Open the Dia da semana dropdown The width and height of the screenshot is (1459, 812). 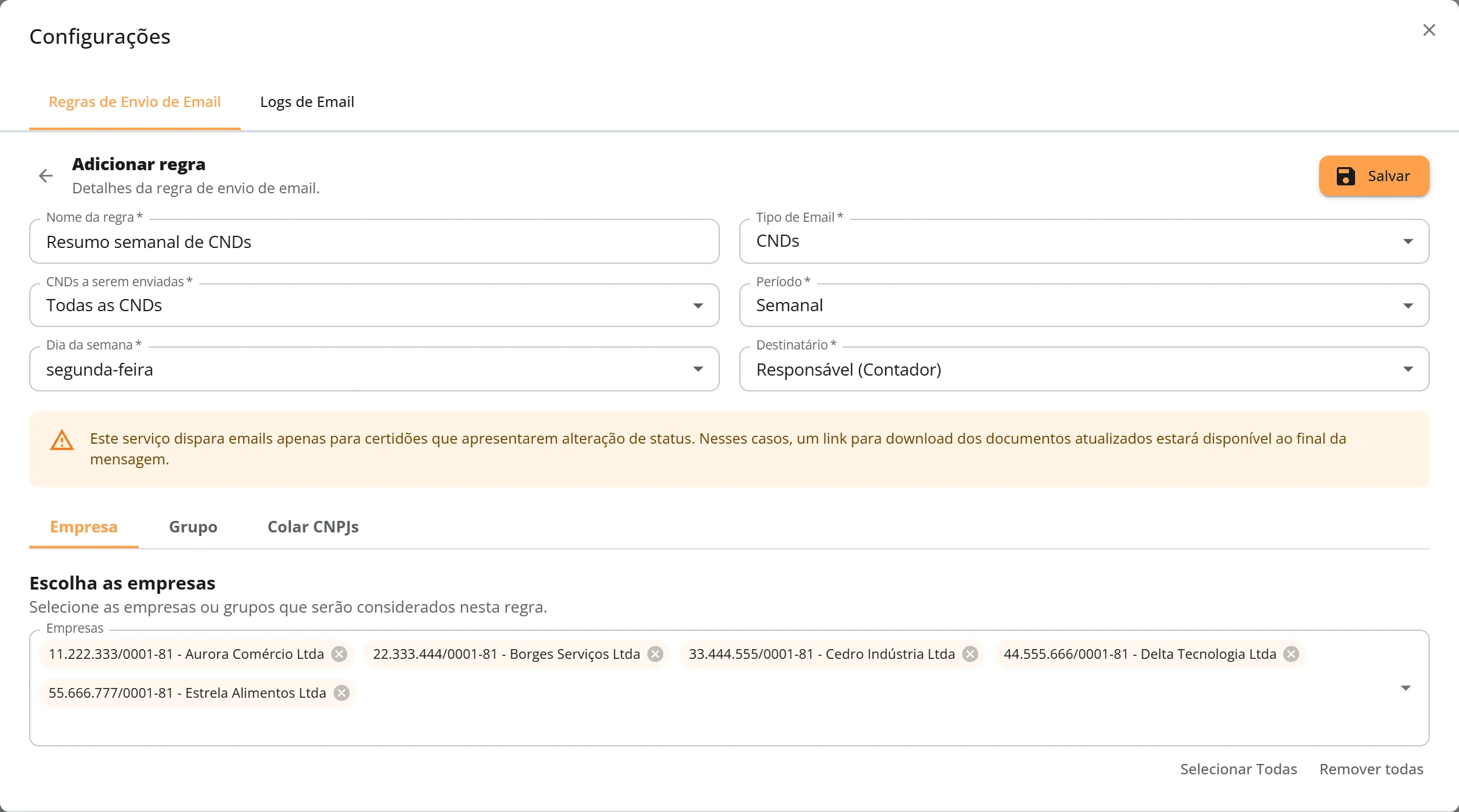[x=374, y=369]
